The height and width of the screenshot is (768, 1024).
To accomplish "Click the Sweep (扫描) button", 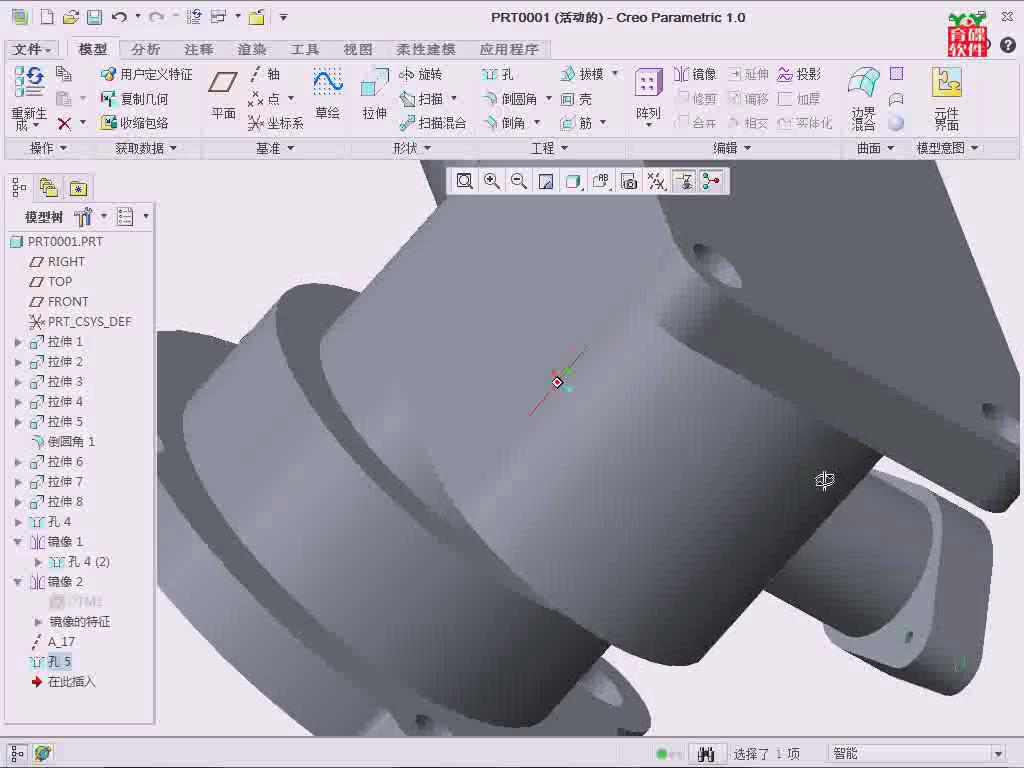I will click(x=421, y=99).
